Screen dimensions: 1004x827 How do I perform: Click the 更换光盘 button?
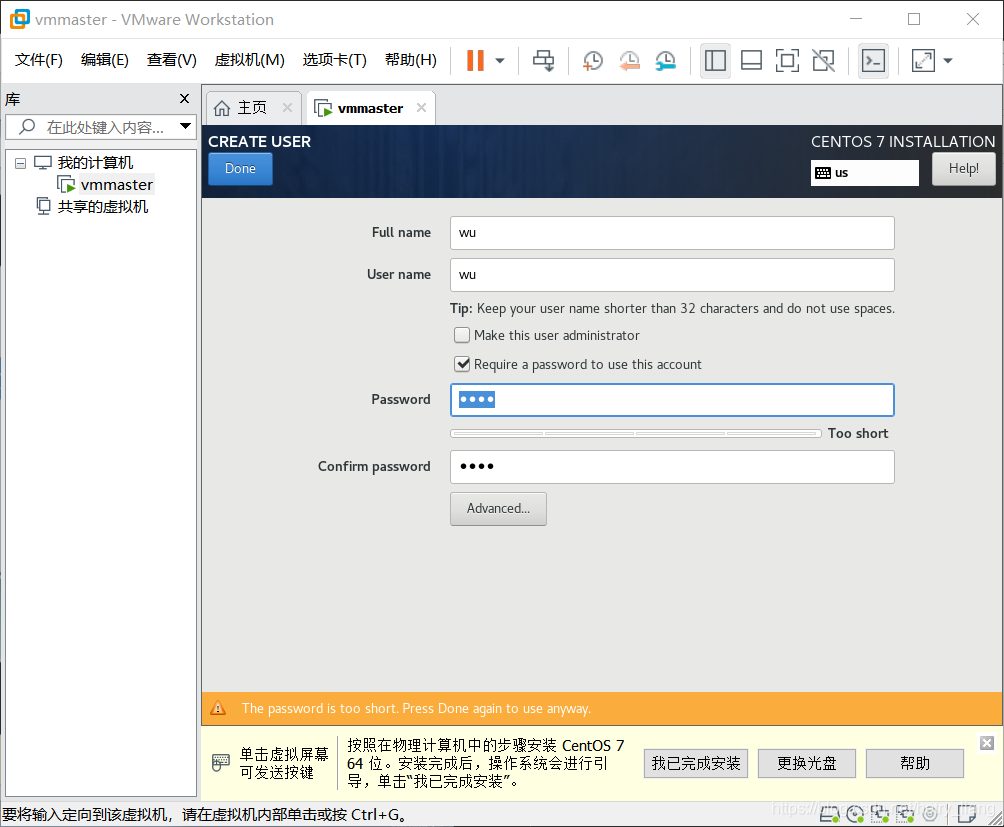[x=807, y=763]
